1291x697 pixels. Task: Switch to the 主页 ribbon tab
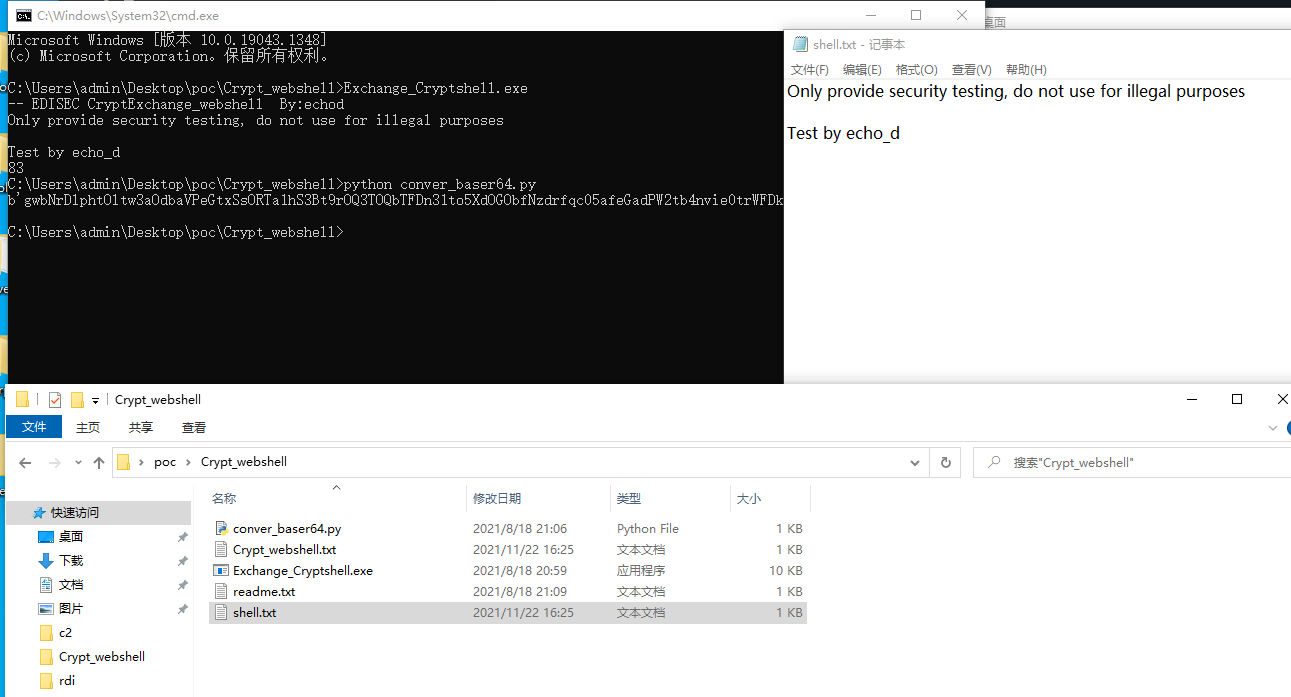pyautogui.click(x=88, y=427)
